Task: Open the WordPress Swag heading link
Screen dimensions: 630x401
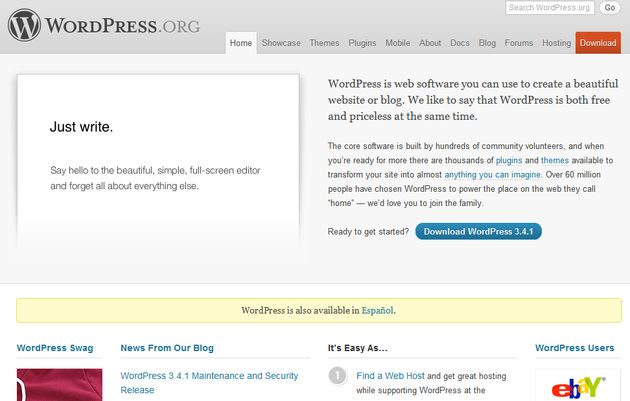Action: point(55,348)
